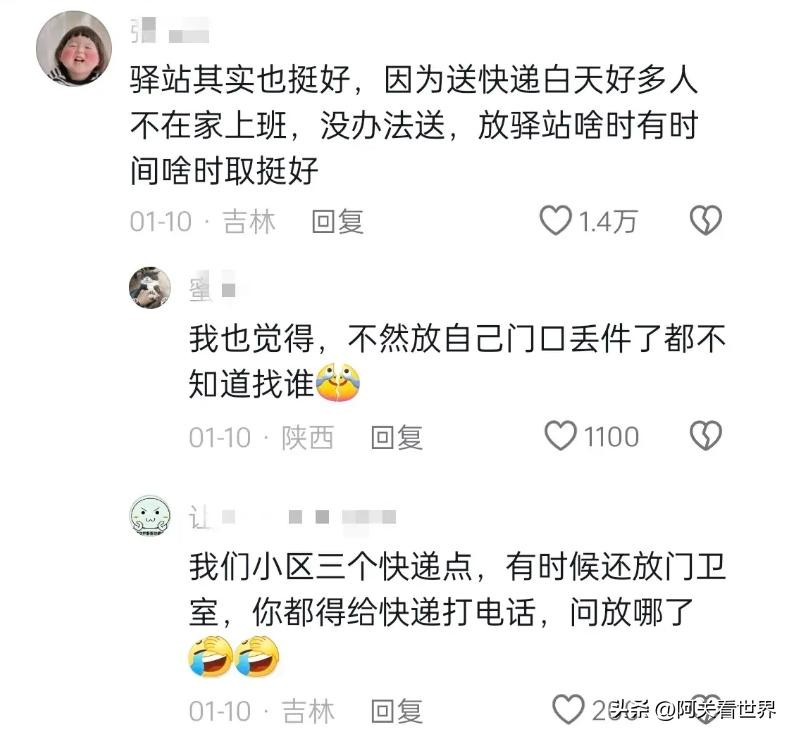Viewport: 794px width, 737px height.
Task: Open the first commenter's blurred username
Action: (x=170, y=31)
